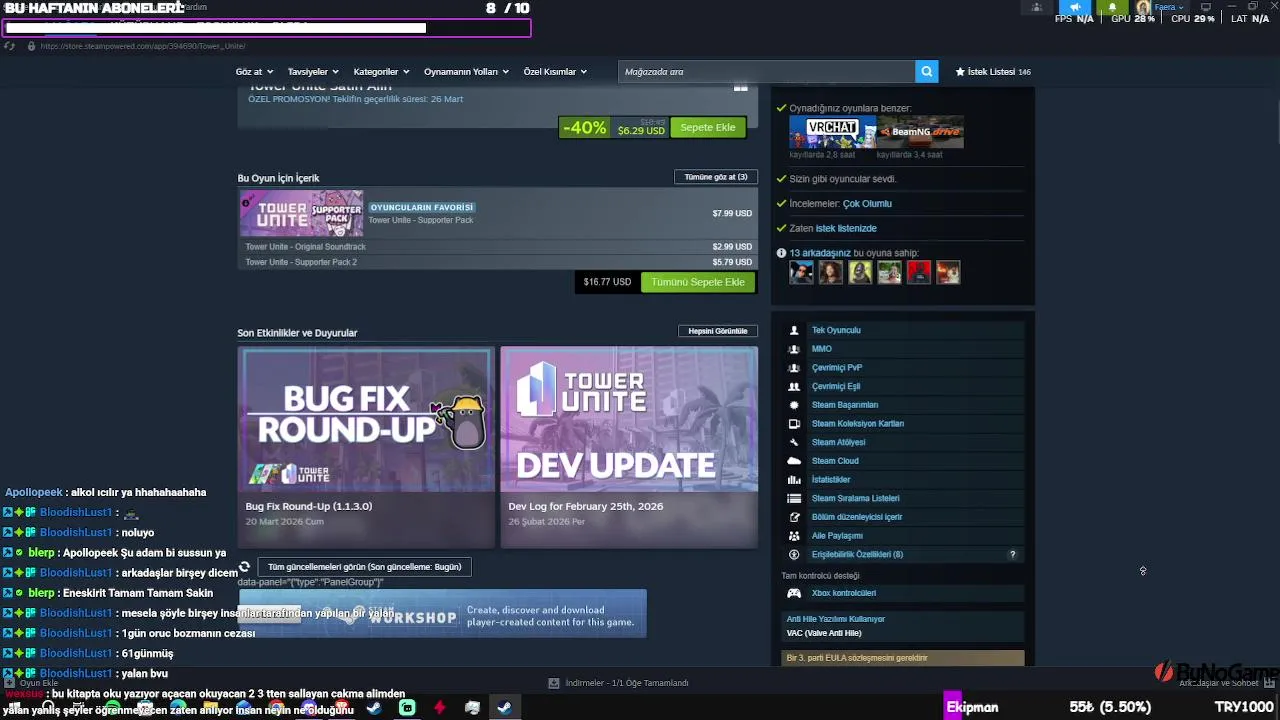Expand the Tavsiyeler dropdown
Viewport: 1280px width, 720px height.
tap(313, 72)
